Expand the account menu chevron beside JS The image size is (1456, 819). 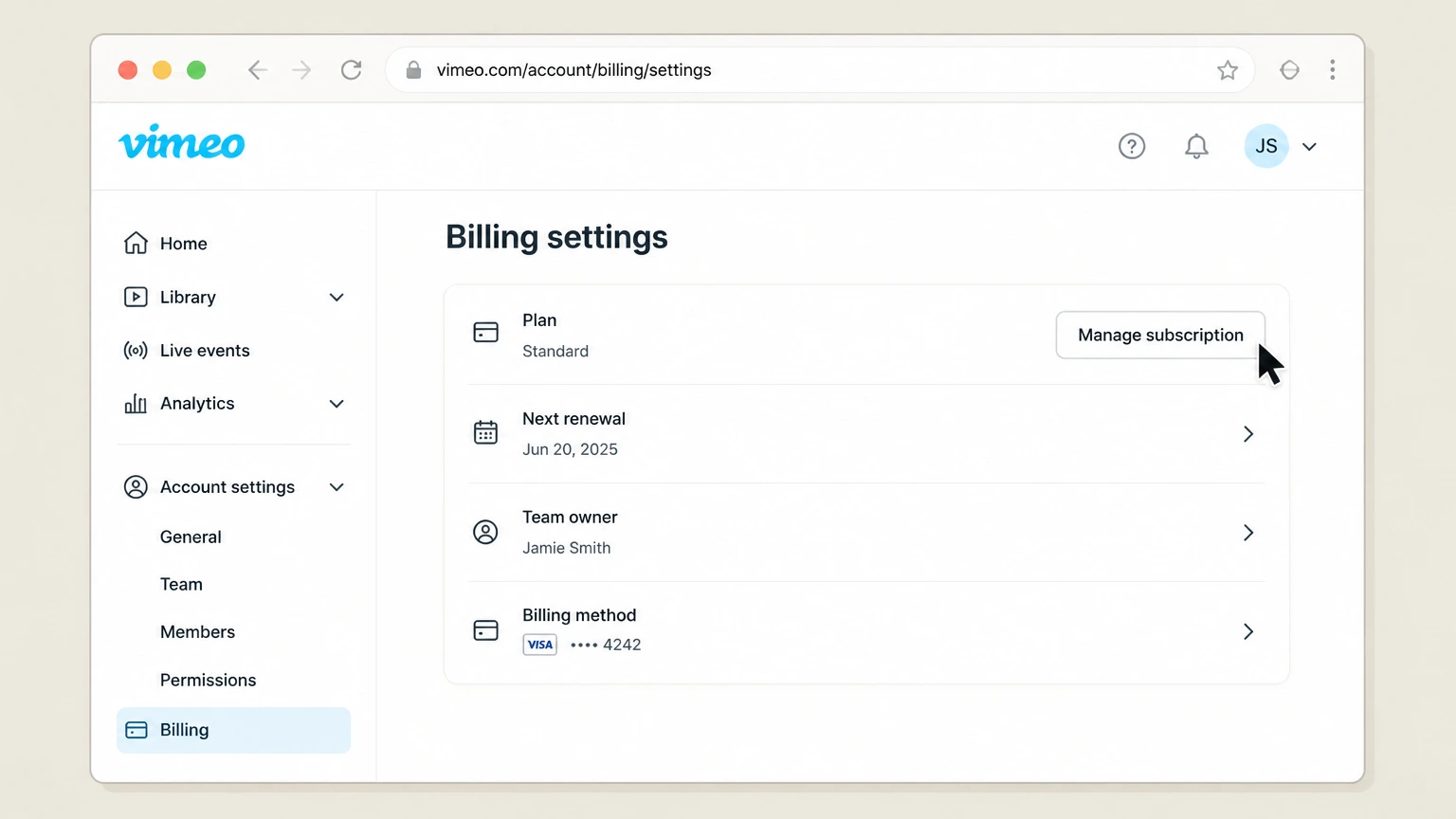tap(1309, 147)
